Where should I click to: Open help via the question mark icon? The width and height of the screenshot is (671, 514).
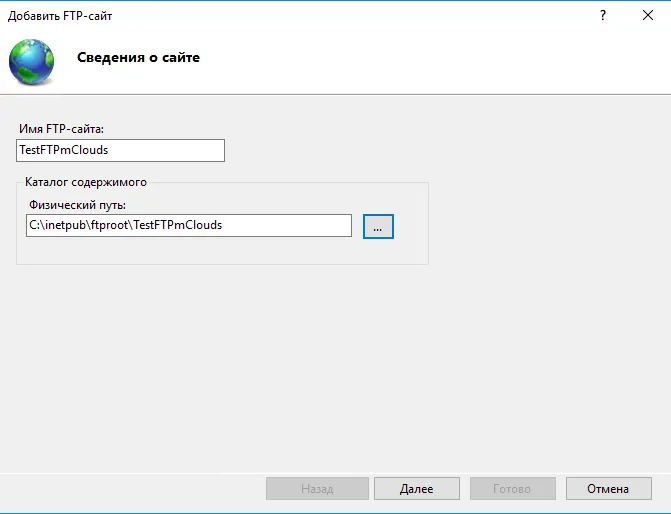(603, 16)
